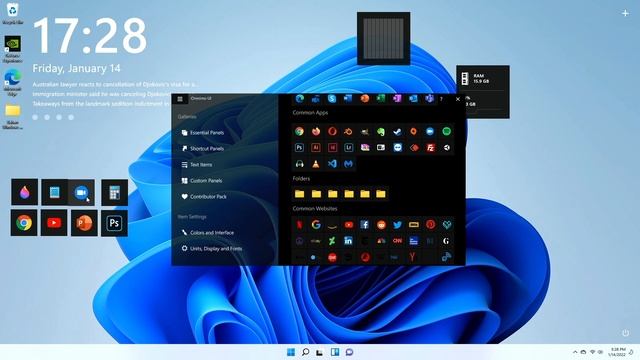Select the FileZilla Fz icon
This screenshot has width=640, height=360.
[430, 148]
